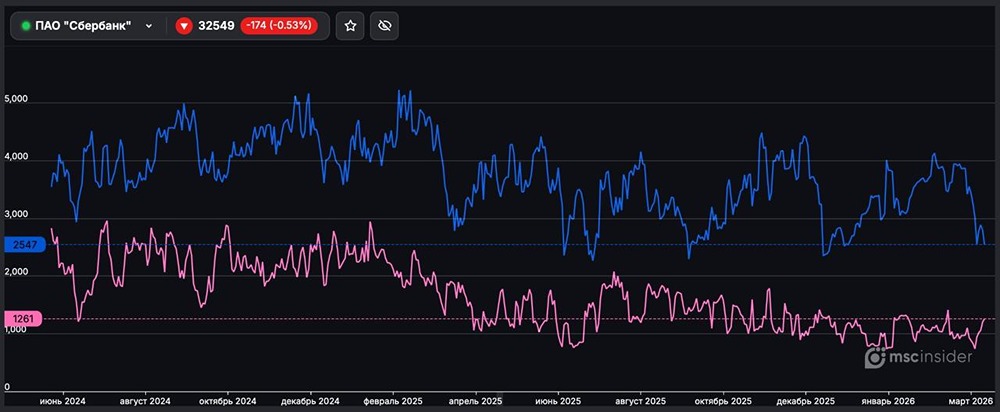
Task: Click the 1,000 y-axis label
Action: point(15,330)
